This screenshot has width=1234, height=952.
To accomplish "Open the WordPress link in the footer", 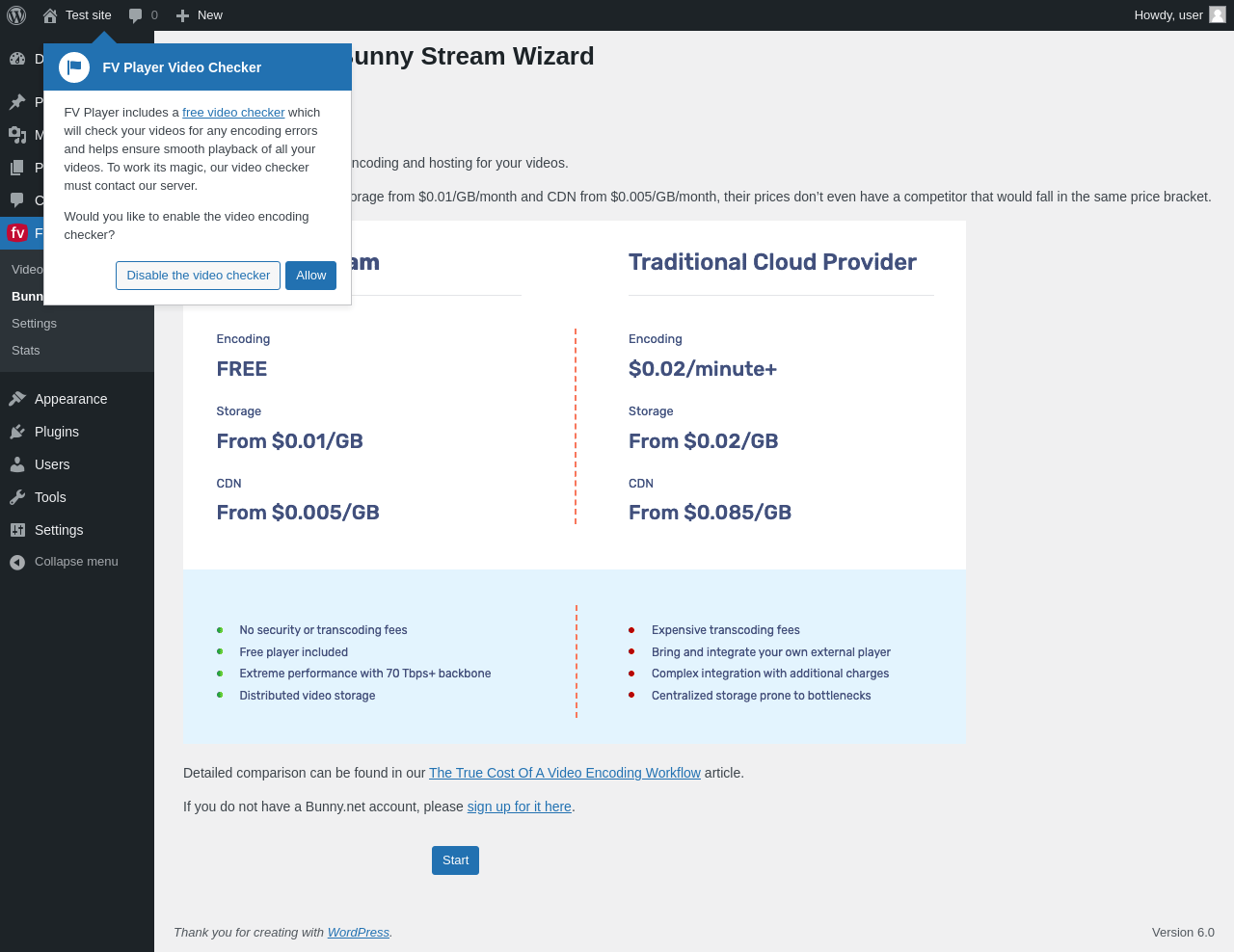I will coord(359,933).
